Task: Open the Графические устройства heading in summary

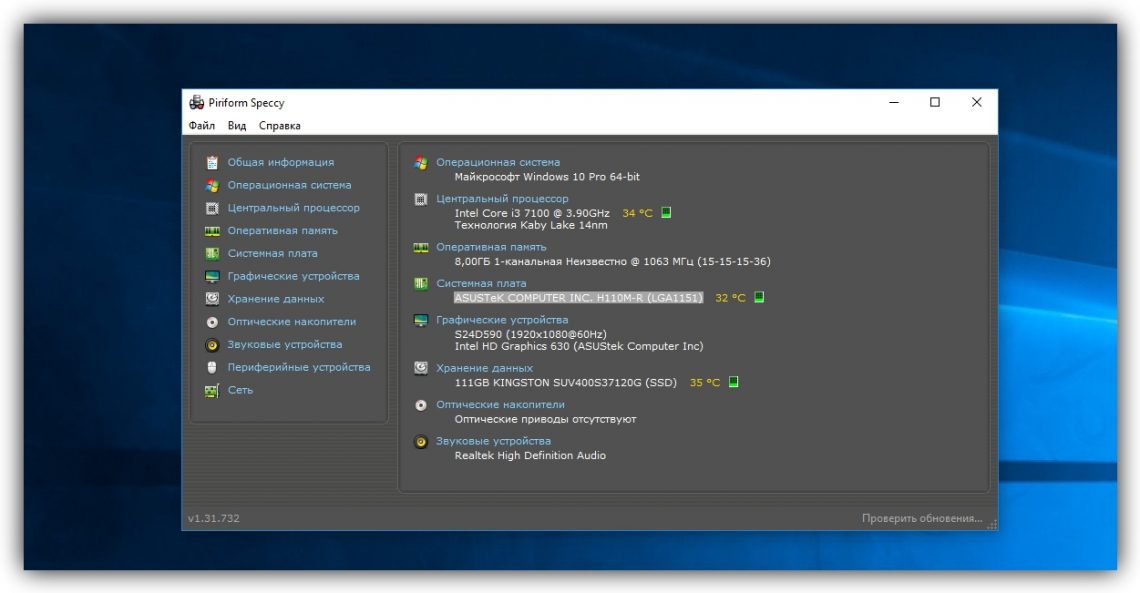Action: 502,320
